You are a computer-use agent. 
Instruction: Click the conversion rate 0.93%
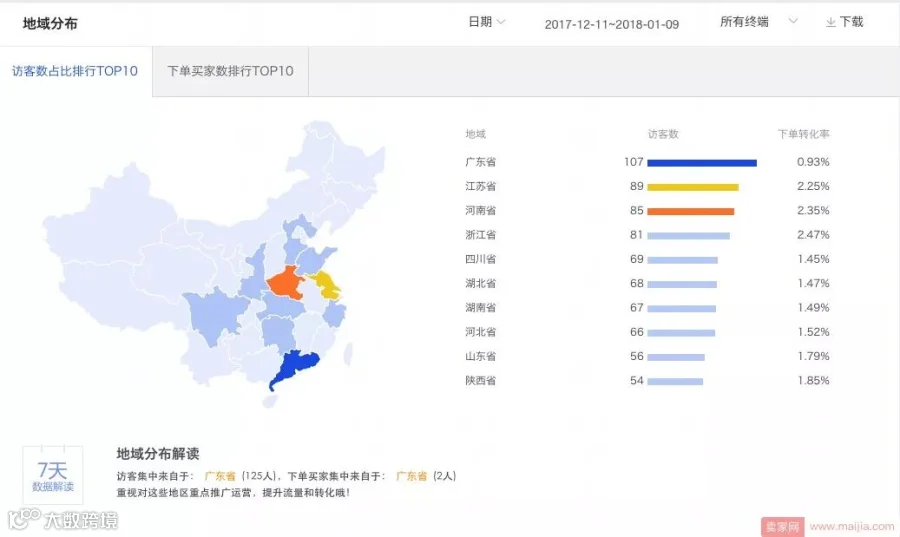[813, 162]
